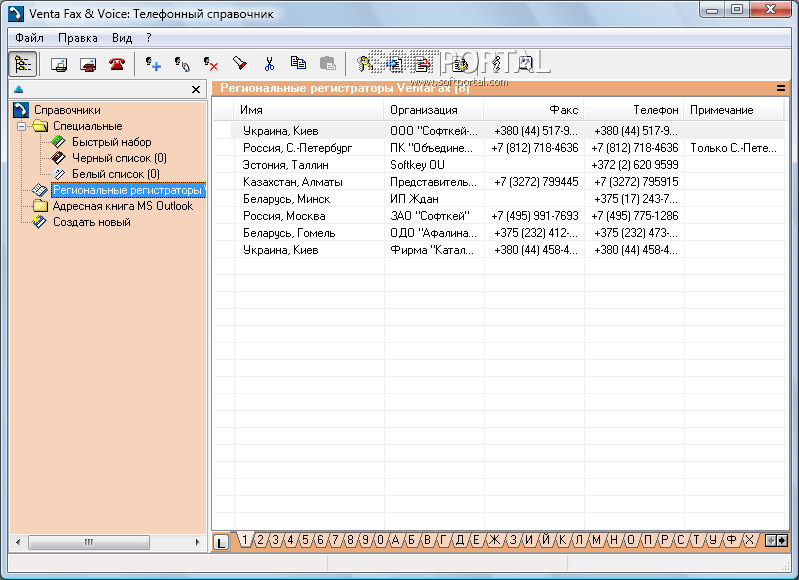Screen dimensions: 799x580
Task: Click Создать новый directory item
Action: coord(92,222)
